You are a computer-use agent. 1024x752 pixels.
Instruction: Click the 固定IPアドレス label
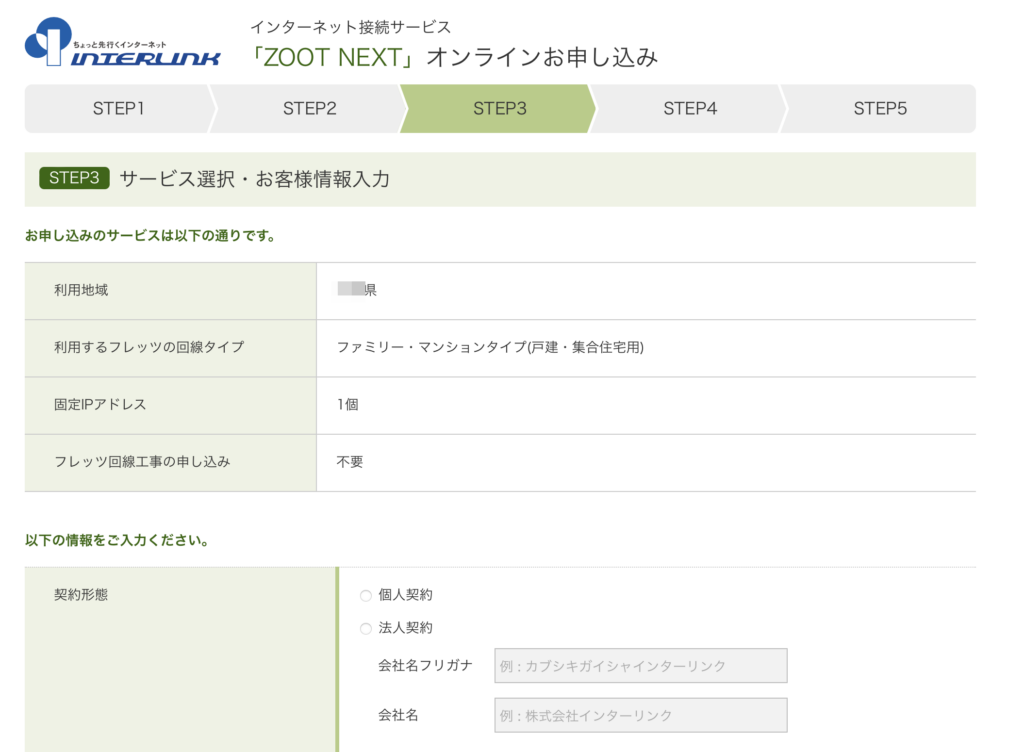[100, 404]
